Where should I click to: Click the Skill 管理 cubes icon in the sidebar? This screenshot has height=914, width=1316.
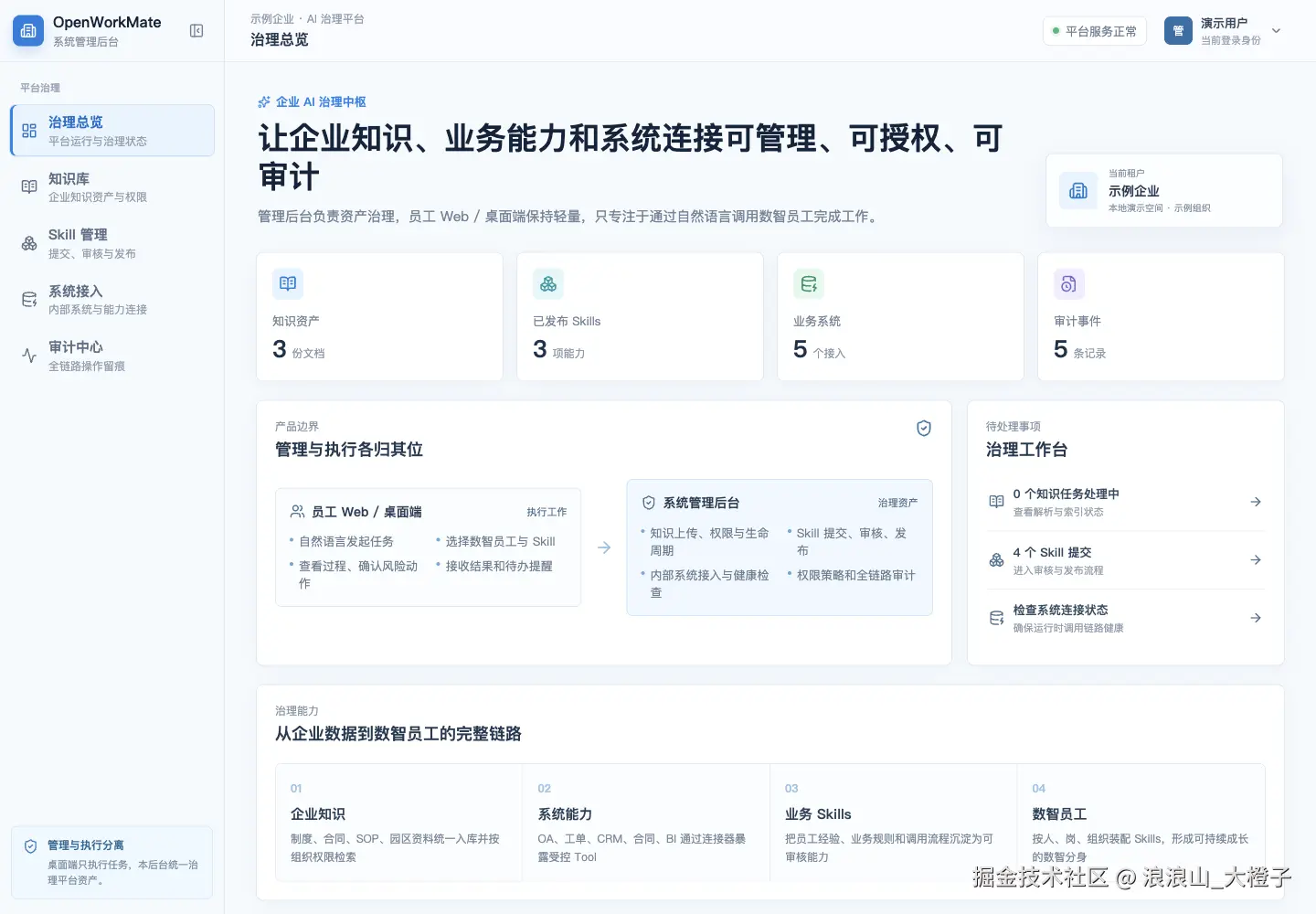pyautogui.click(x=29, y=243)
